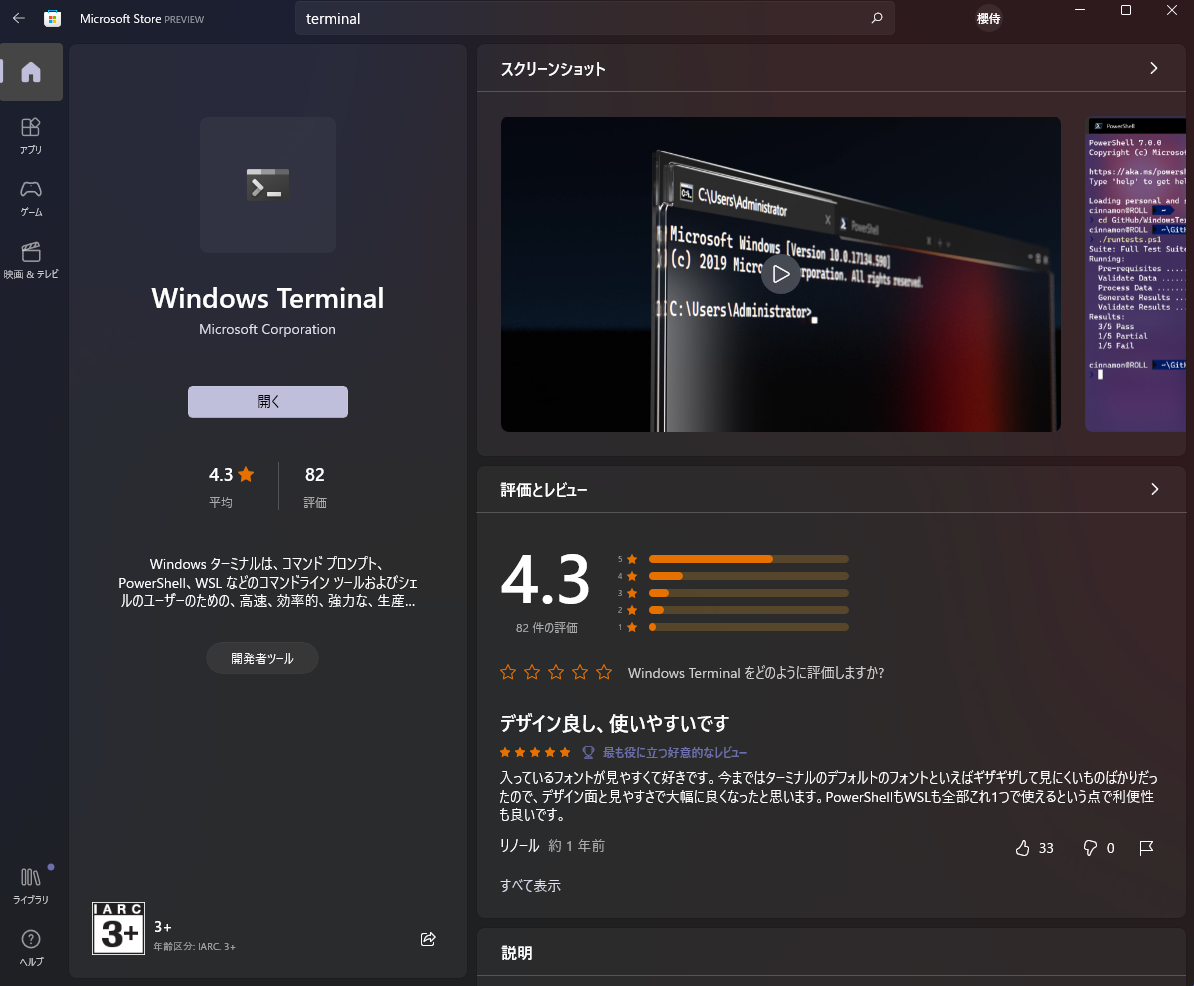Select the アプリ section icon

click(31, 131)
